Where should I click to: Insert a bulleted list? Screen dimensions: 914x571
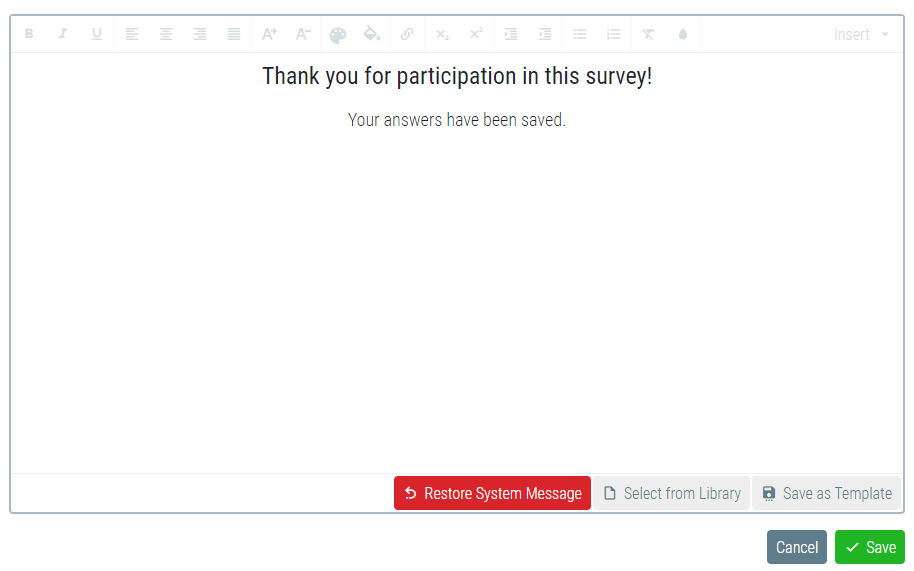click(580, 34)
